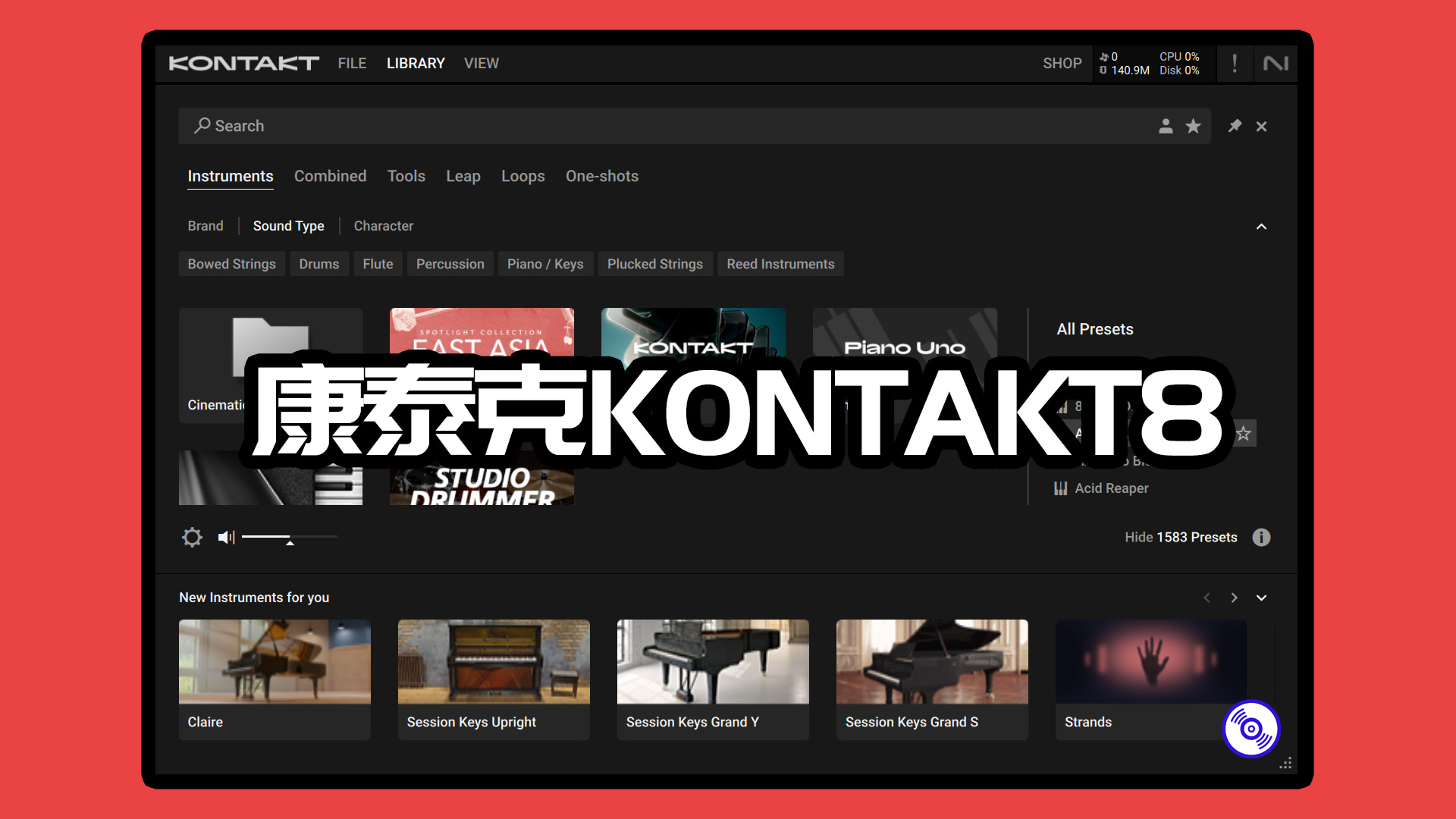The width and height of the screenshot is (1456, 819).
Task: Collapse the filter tags section chevron
Action: tap(1261, 227)
